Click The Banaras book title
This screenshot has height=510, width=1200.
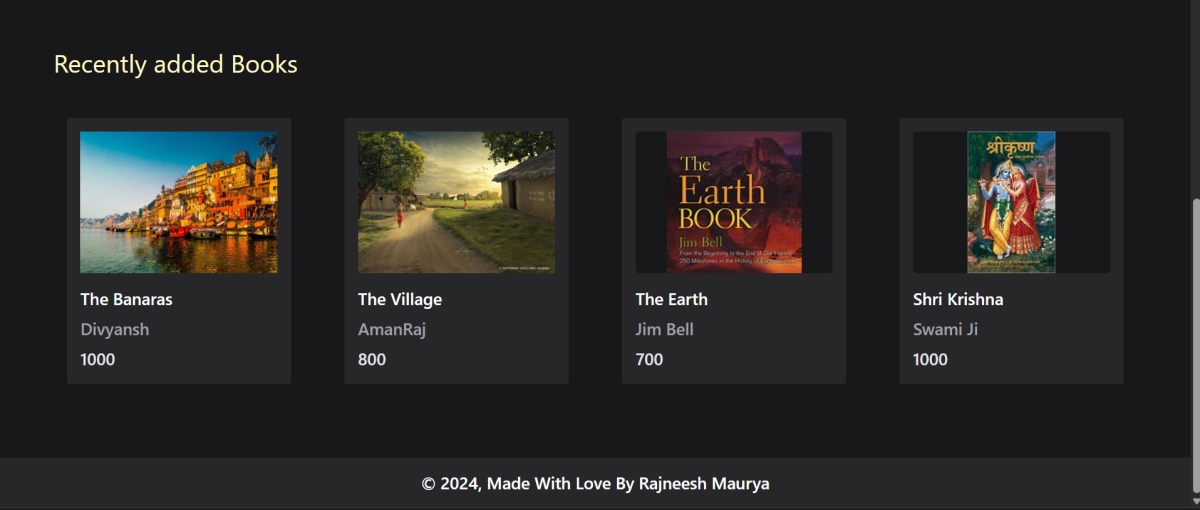pyautogui.click(x=126, y=299)
